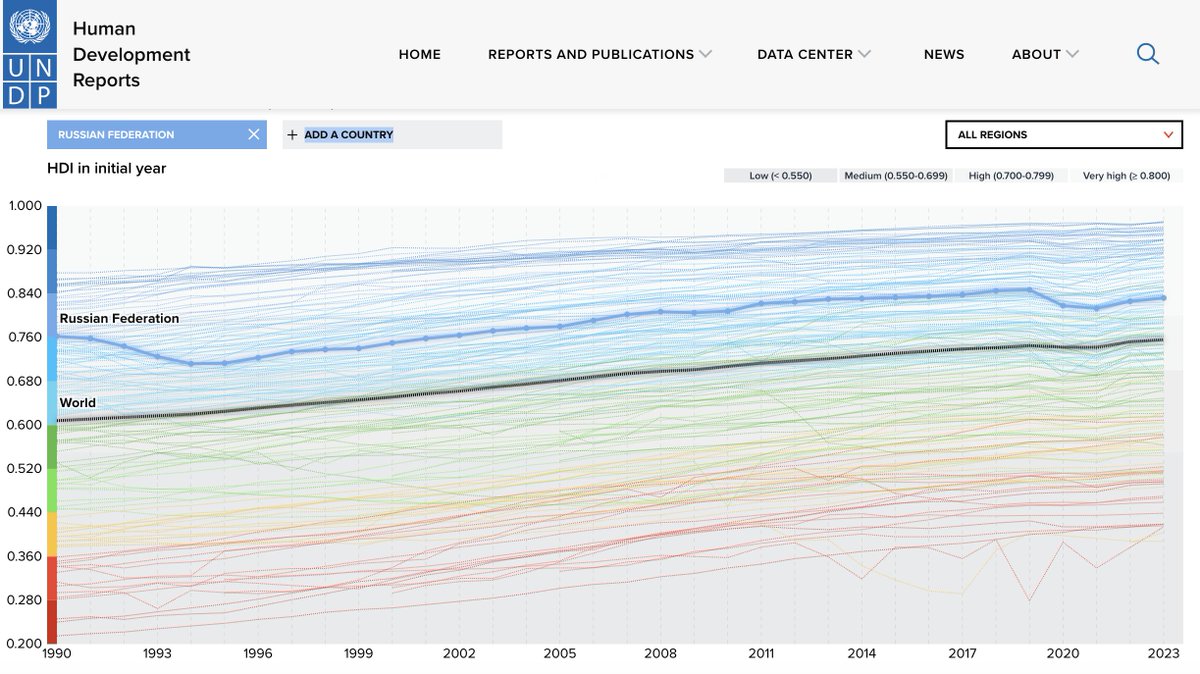This screenshot has width=1200, height=674.
Task: Click the Russian Federation 2008 data point
Action: click(660, 312)
